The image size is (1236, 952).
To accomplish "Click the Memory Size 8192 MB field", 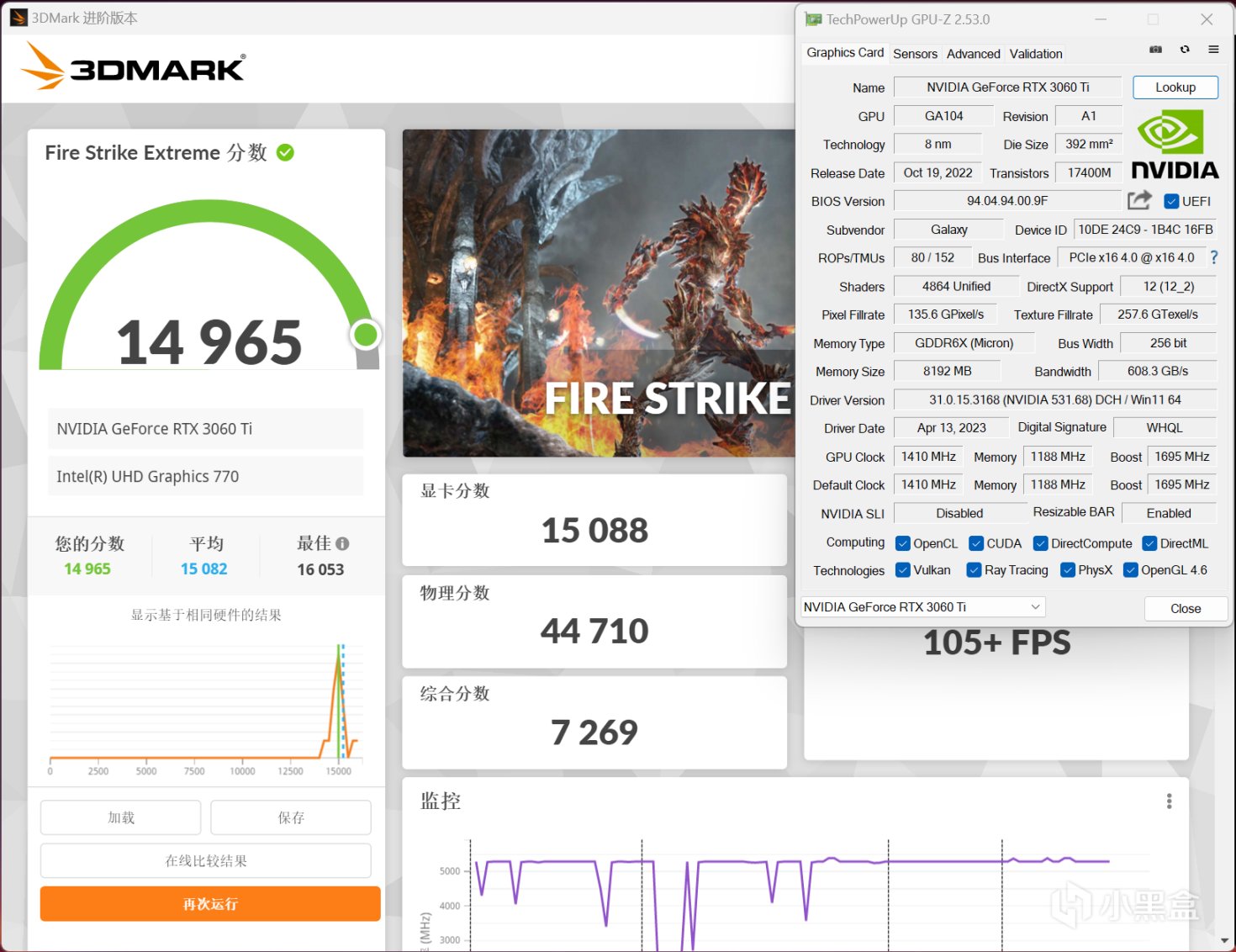I will coord(947,371).
